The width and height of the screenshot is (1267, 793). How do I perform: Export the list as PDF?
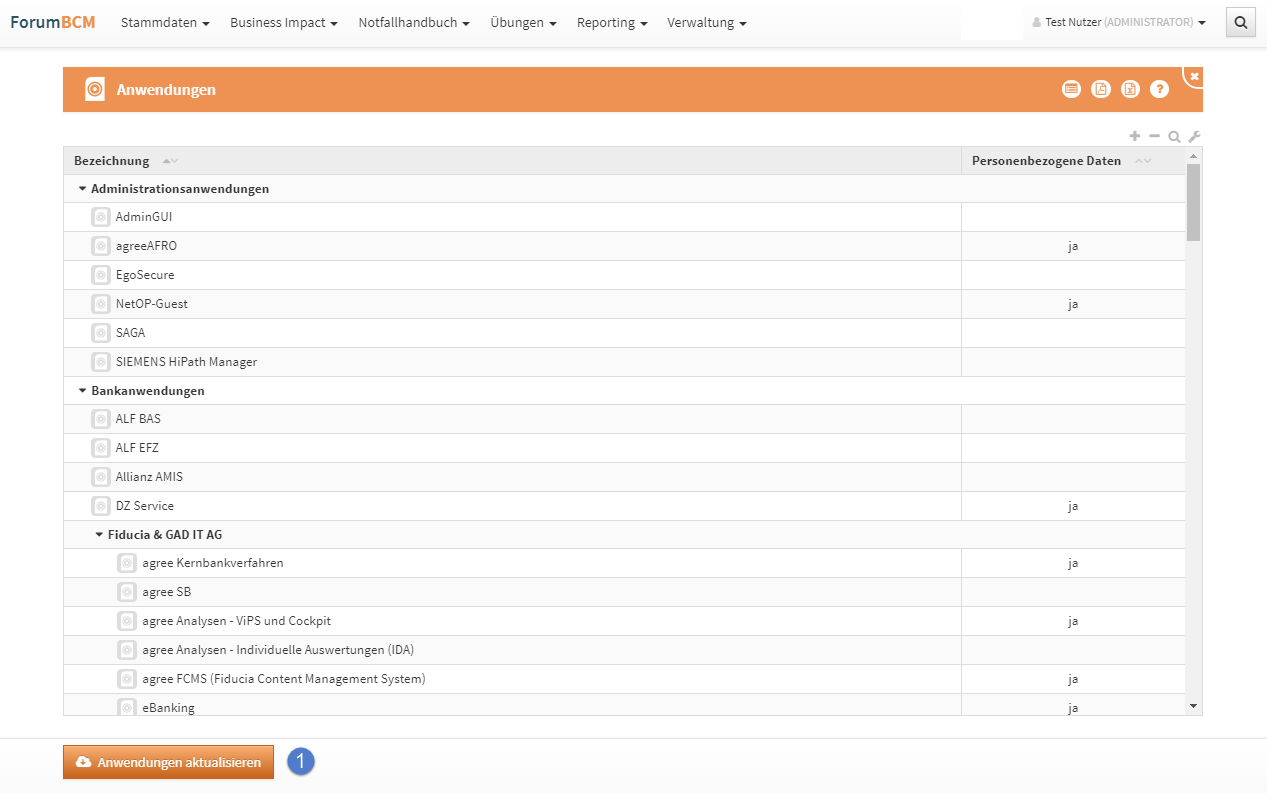click(1100, 89)
